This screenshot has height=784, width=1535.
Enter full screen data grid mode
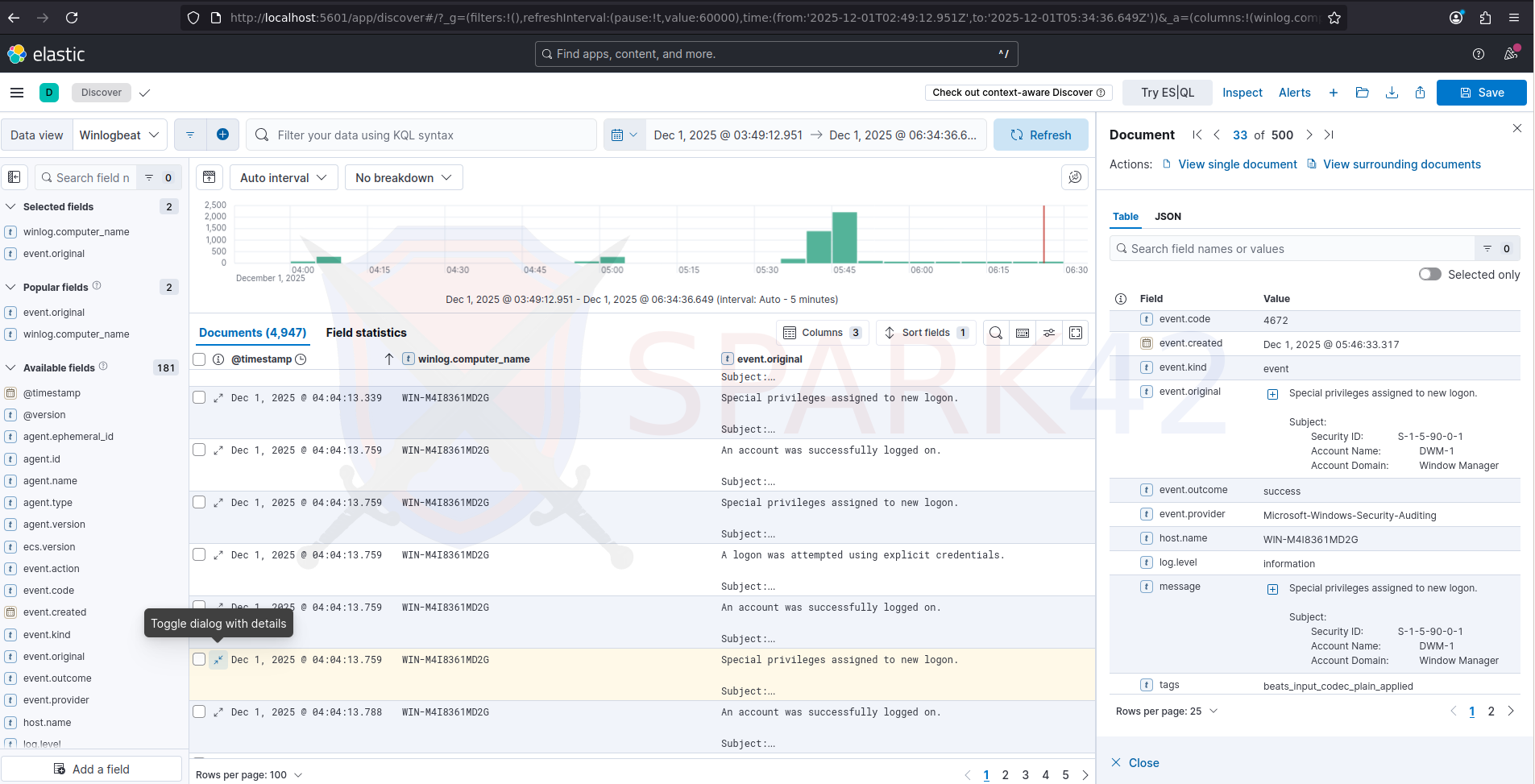1076,333
